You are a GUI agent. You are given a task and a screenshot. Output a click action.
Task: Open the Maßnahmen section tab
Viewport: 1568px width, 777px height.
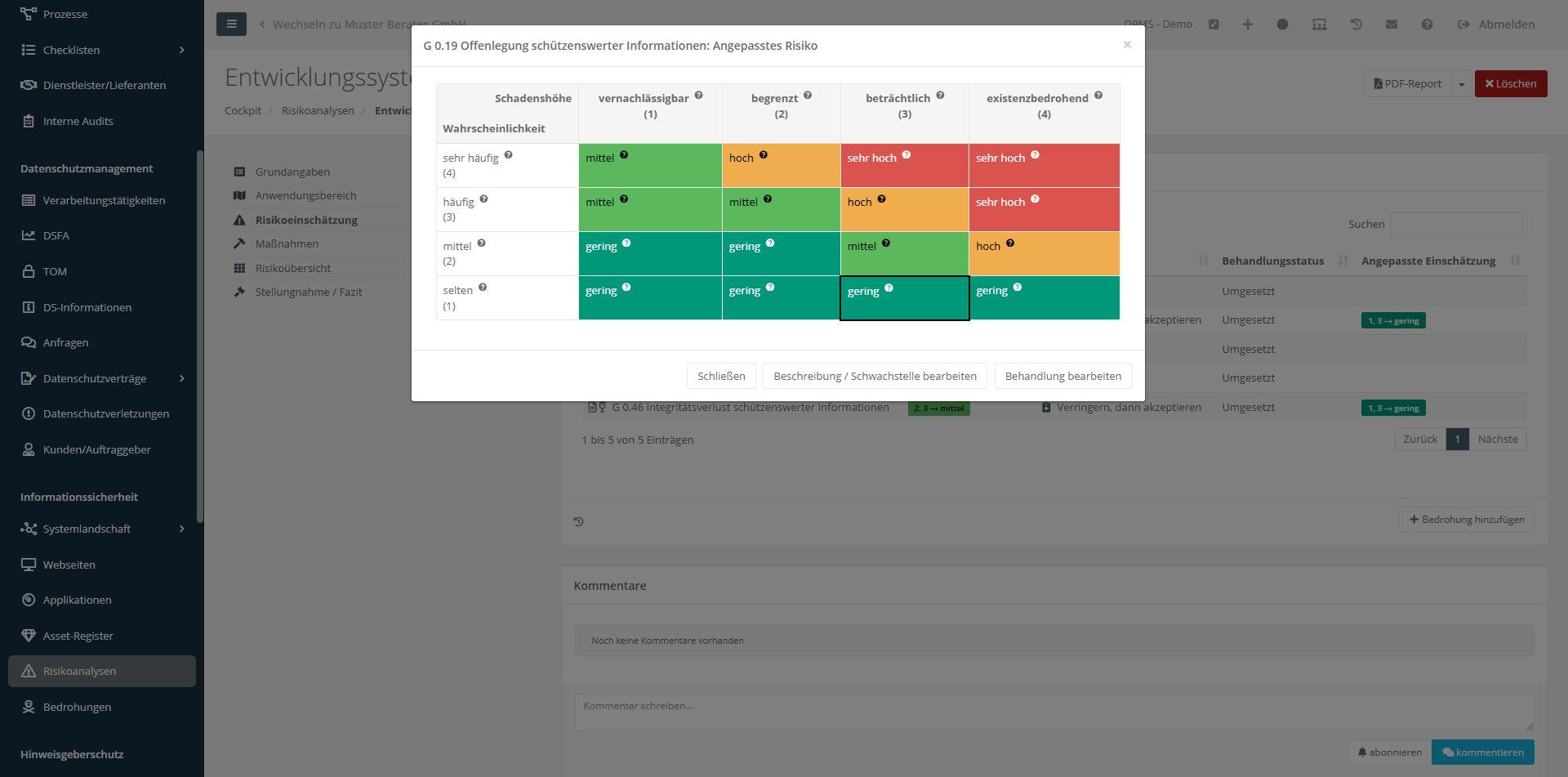pyautogui.click(x=287, y=243)
